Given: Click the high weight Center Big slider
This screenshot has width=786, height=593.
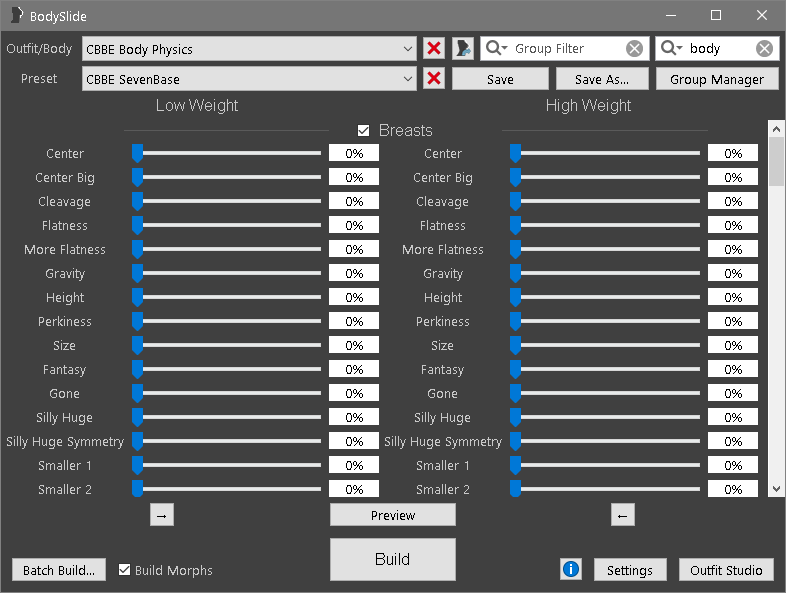Looking at the screenshot, I should [605, 177].
